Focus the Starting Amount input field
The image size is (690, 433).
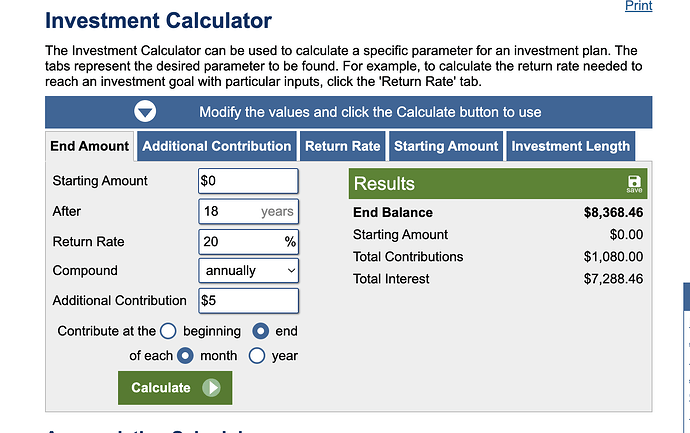tap(249, 181)
